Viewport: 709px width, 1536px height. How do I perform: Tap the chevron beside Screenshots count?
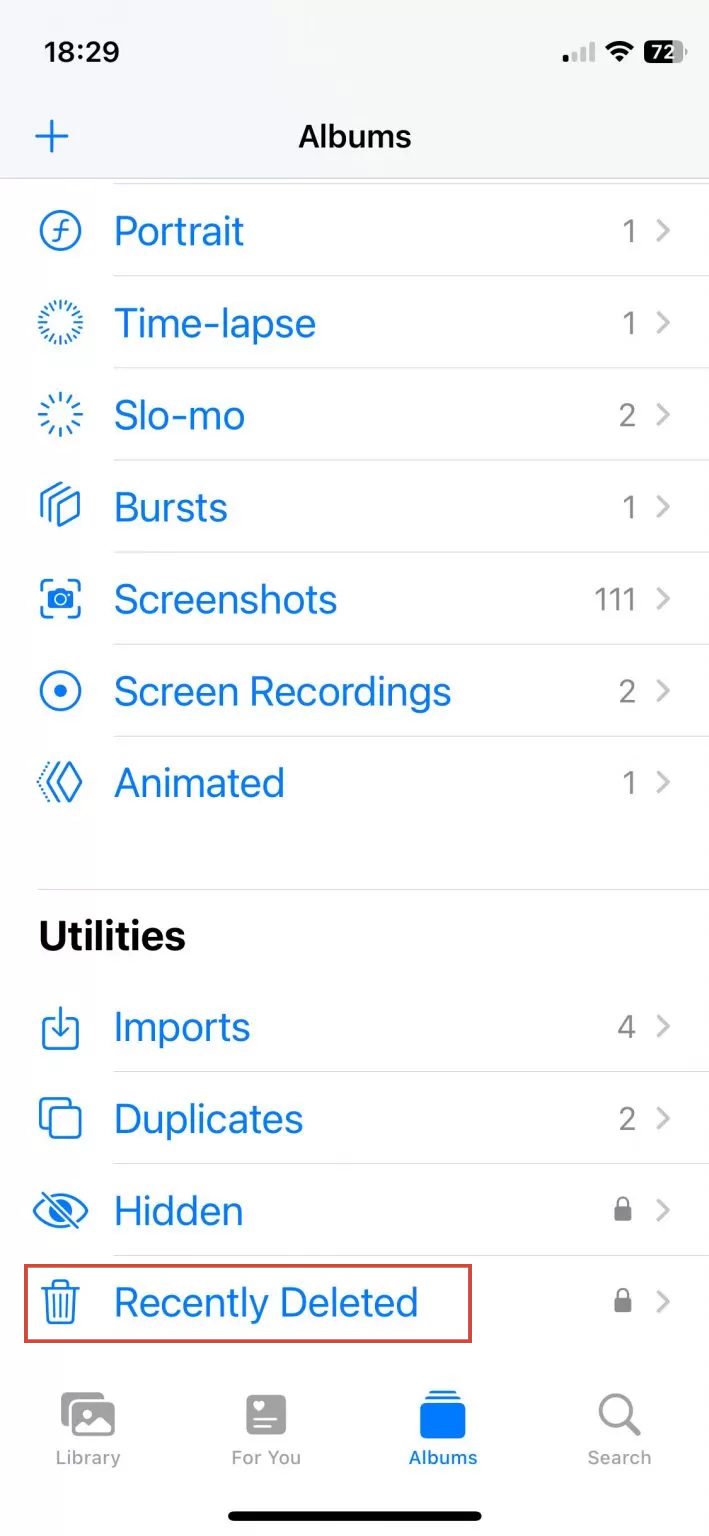[662, 599]
